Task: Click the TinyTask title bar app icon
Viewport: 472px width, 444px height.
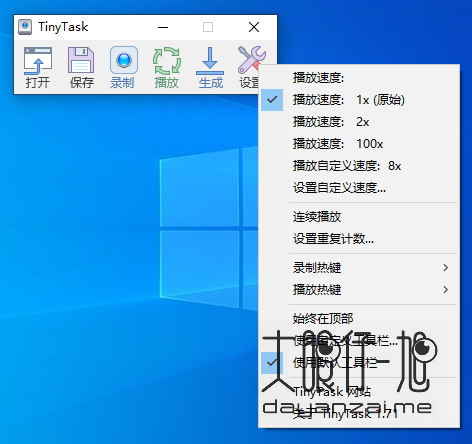Action: coord(25,27)
